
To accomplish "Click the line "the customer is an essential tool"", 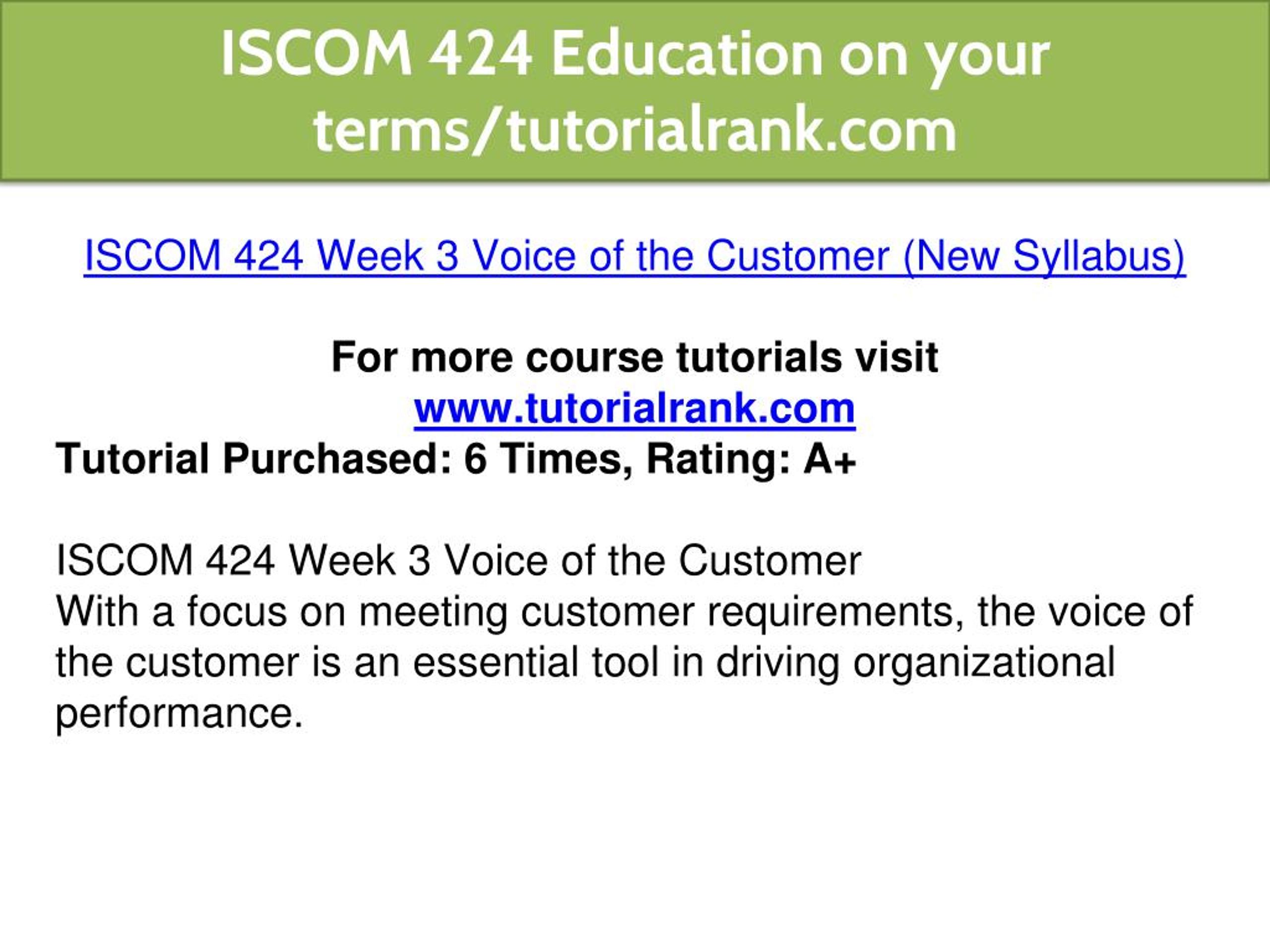I will (585, 662).
